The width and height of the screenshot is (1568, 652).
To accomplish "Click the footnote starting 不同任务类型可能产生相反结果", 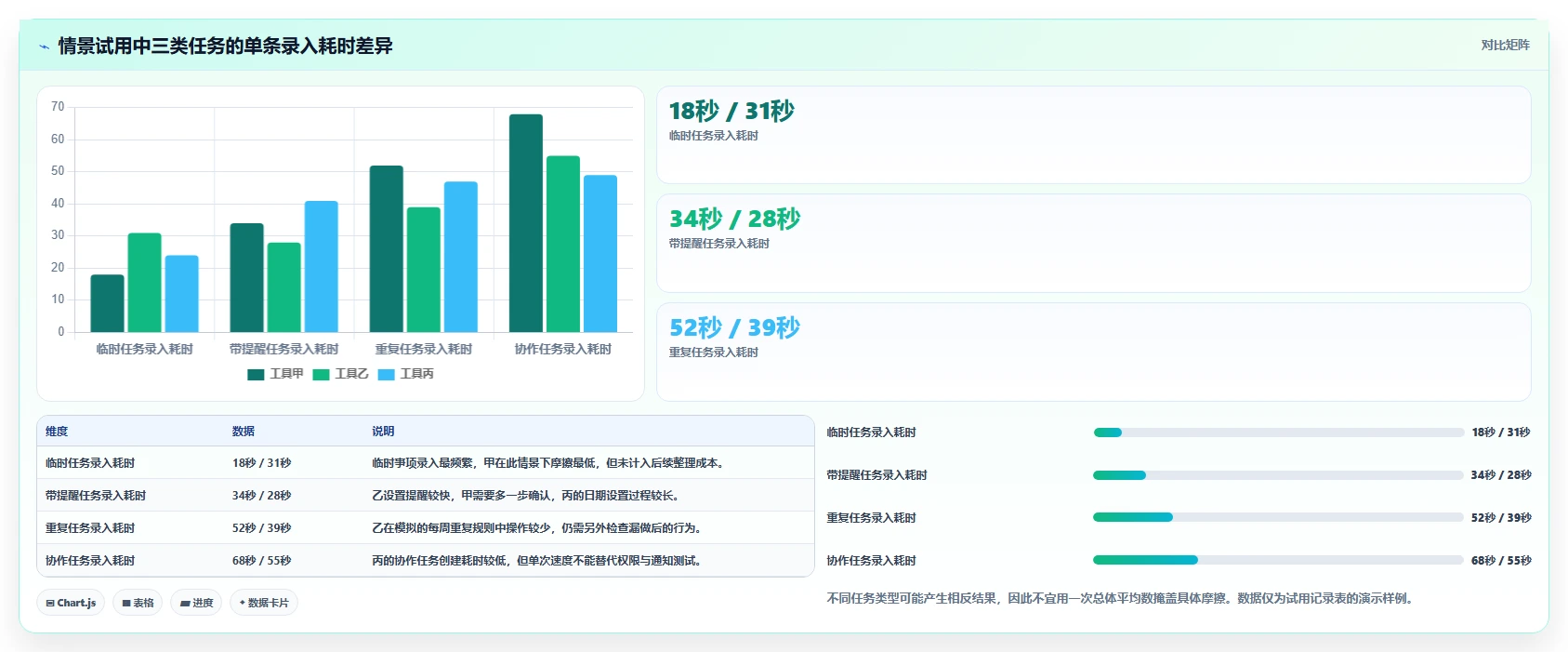I will (x=1122, y=599).
